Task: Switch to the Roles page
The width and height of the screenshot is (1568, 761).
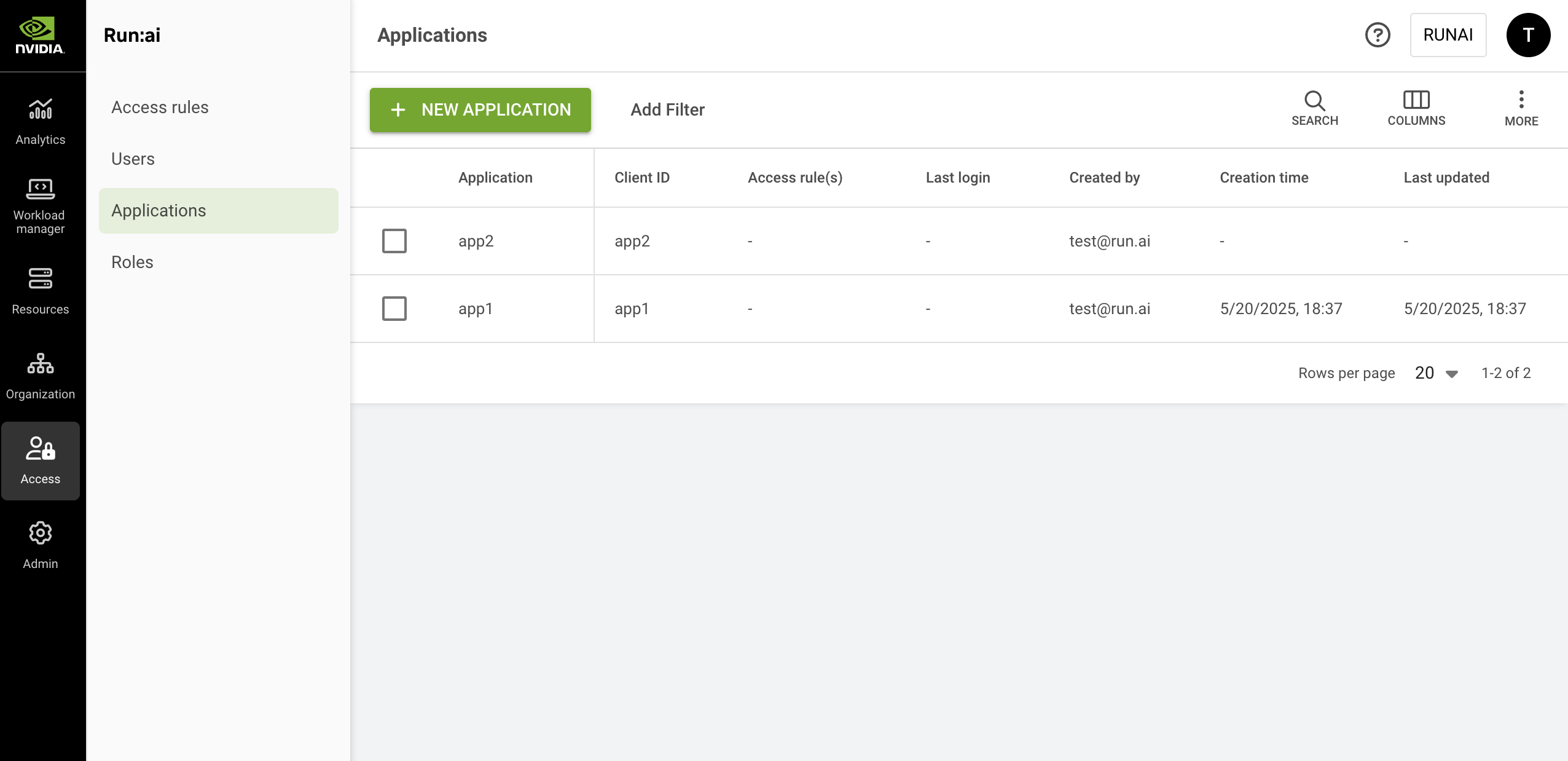Action: point(132,262)
